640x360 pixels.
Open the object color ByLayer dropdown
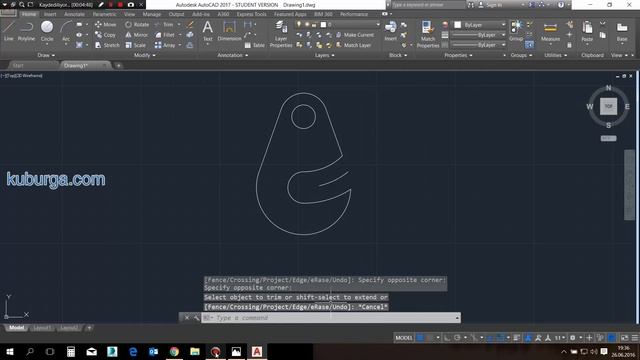(x=480, y=25)
